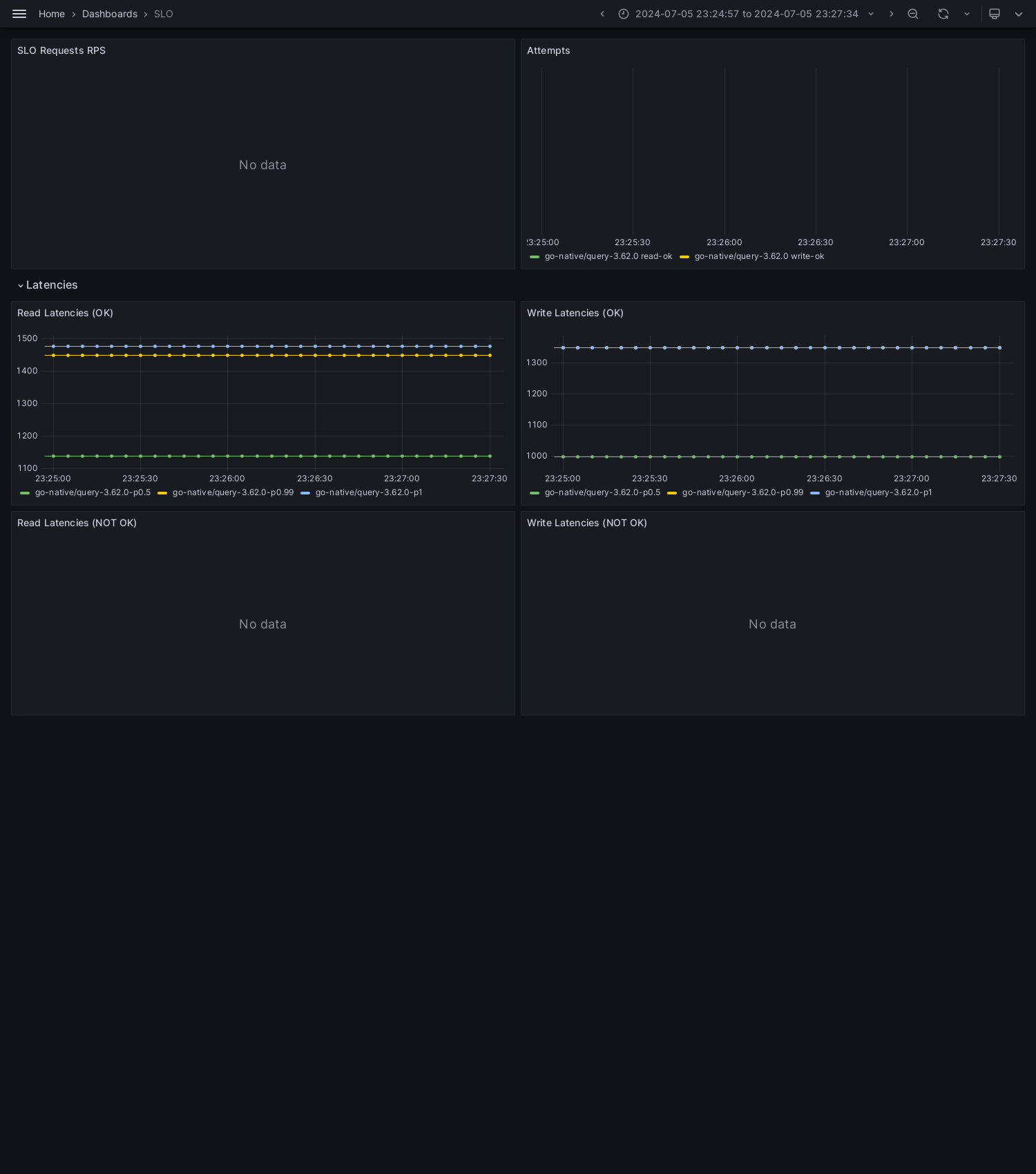Click blue p1 color swatch in Read Latencies
This screenshot has height=1174, width=1036.
pyautogui.click(x=305, y=493)
